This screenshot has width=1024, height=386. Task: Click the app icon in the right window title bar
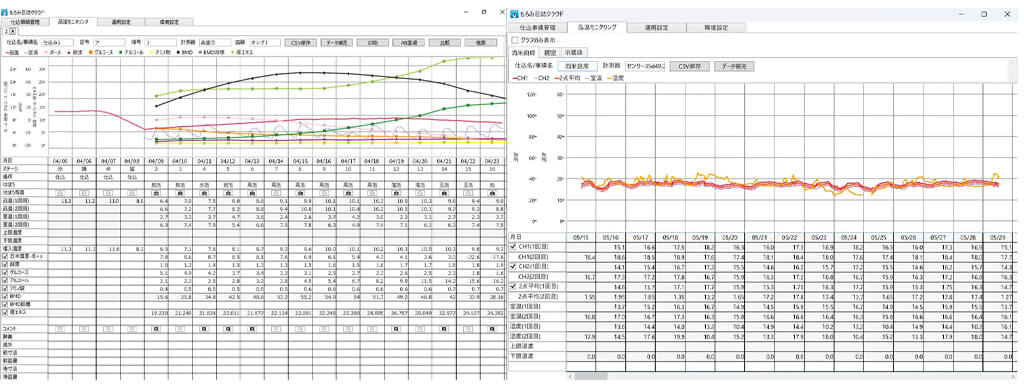pos(515,13)
